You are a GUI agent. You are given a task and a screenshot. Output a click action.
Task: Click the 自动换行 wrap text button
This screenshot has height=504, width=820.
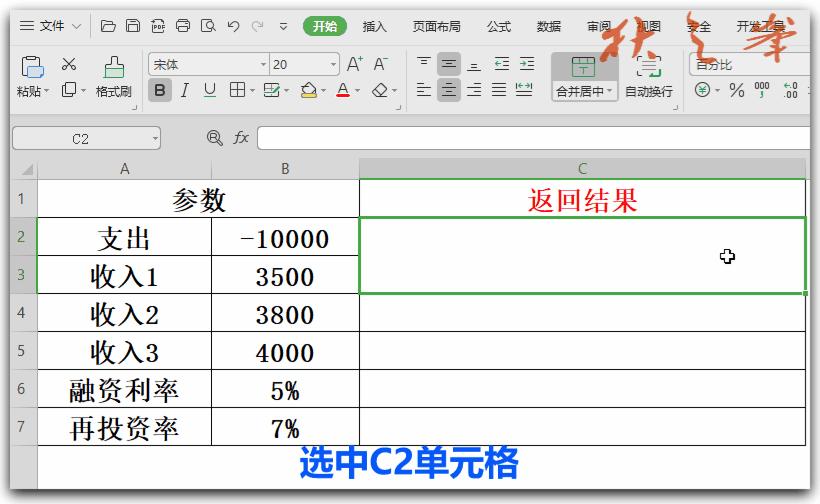649,76
